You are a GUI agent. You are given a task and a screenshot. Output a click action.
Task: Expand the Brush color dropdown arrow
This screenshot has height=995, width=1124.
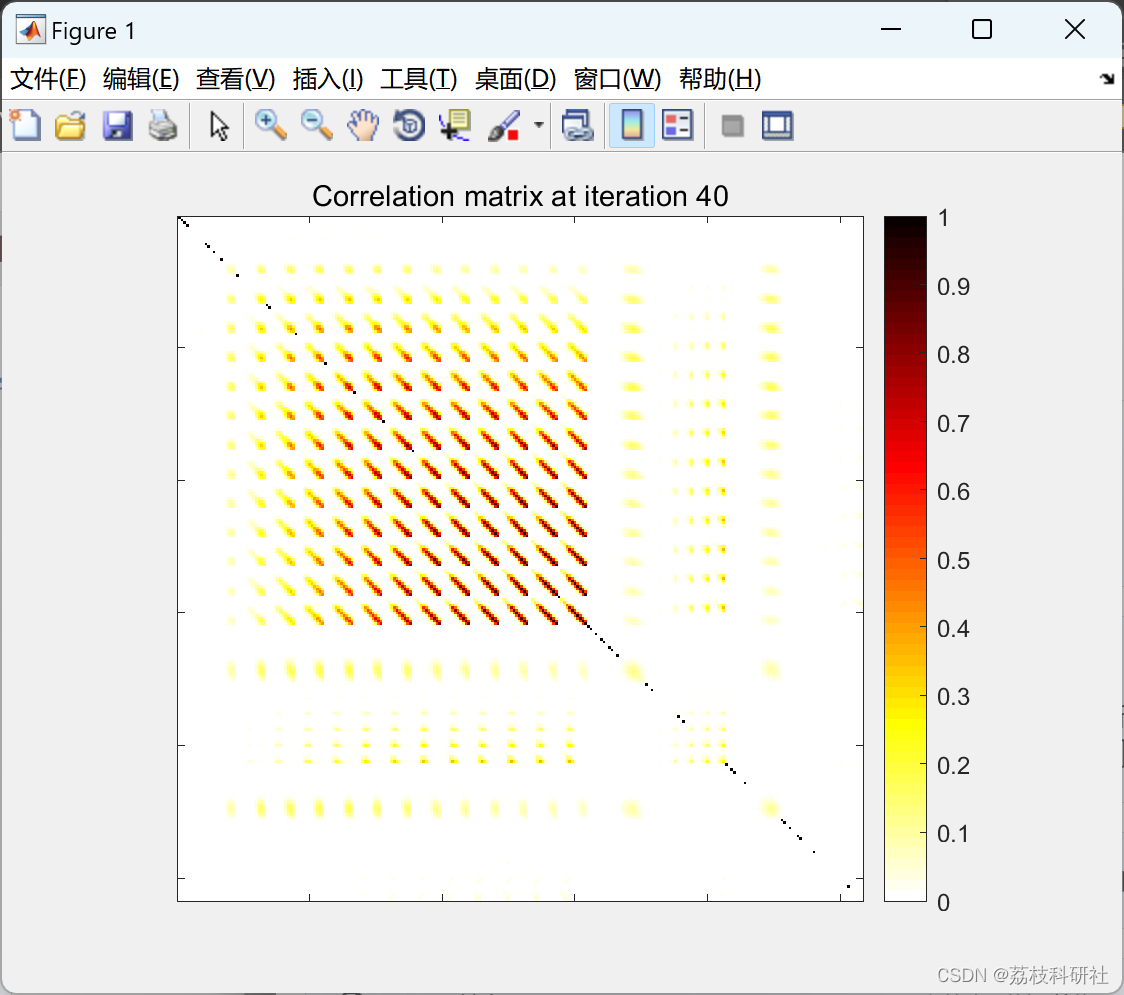(x=538, y=125)
